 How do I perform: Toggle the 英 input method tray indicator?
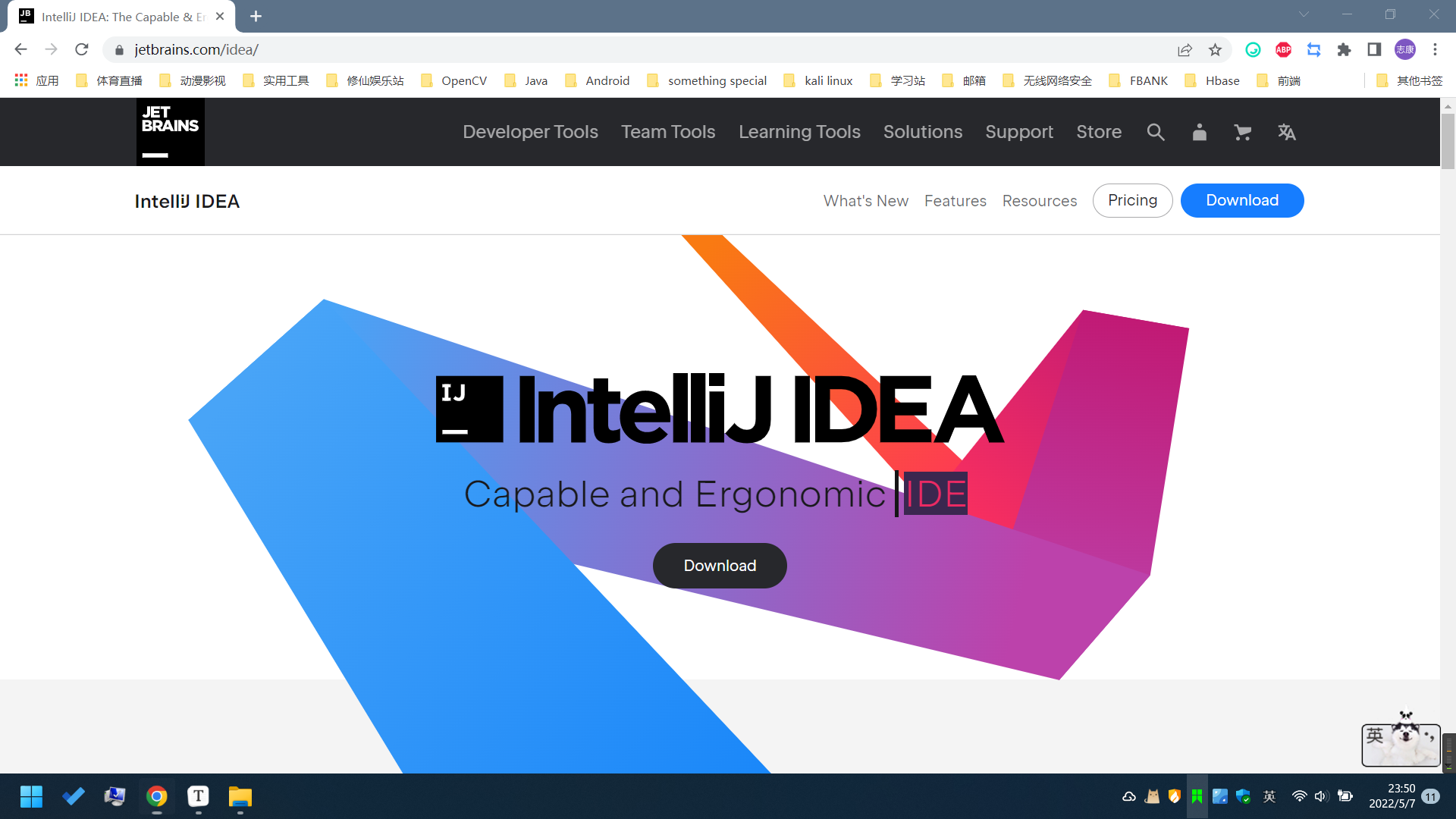[1269, 796]
